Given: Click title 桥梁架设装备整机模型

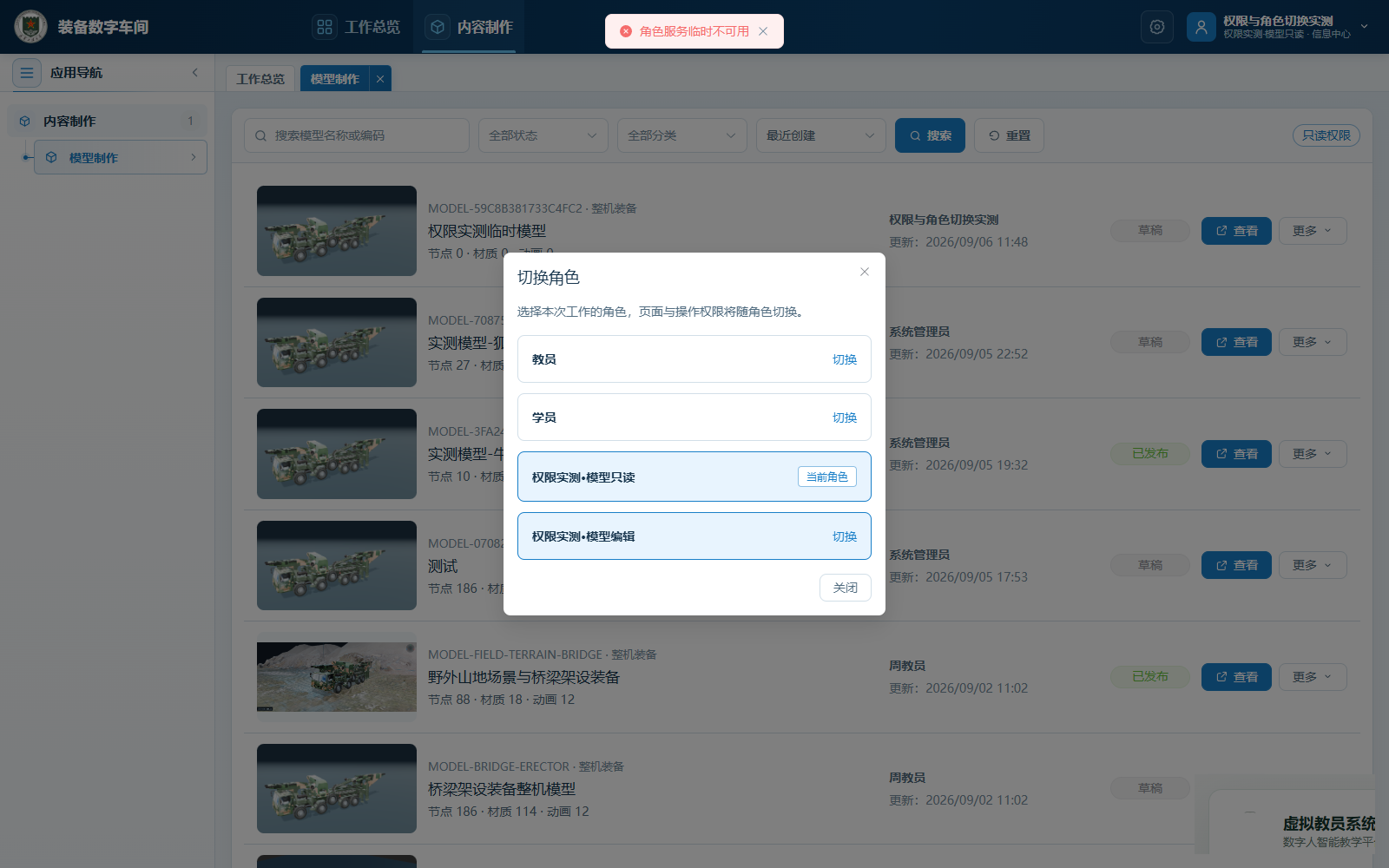Looking at the screenshot, I should coord(502,789).
